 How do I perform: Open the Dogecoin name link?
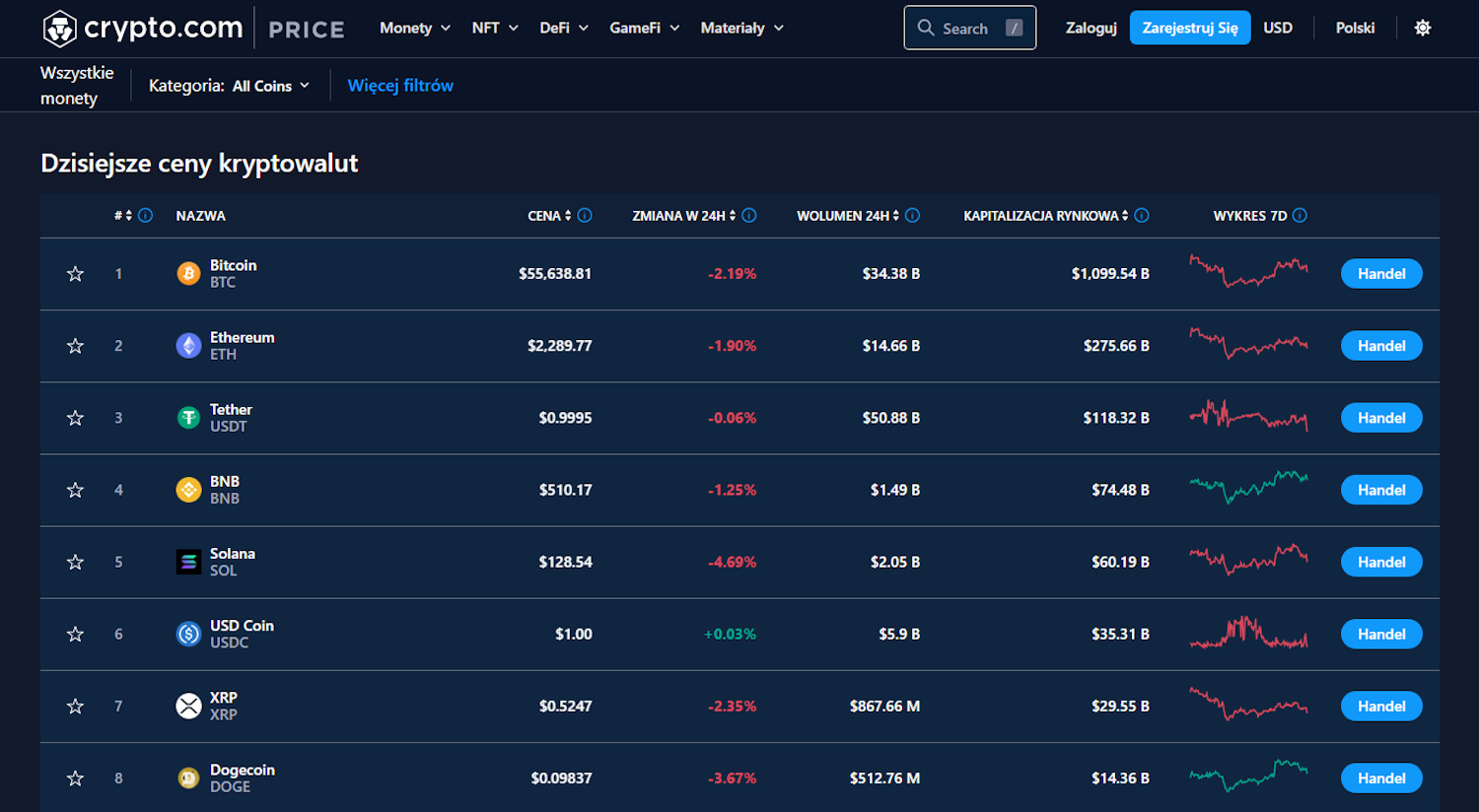242,770
